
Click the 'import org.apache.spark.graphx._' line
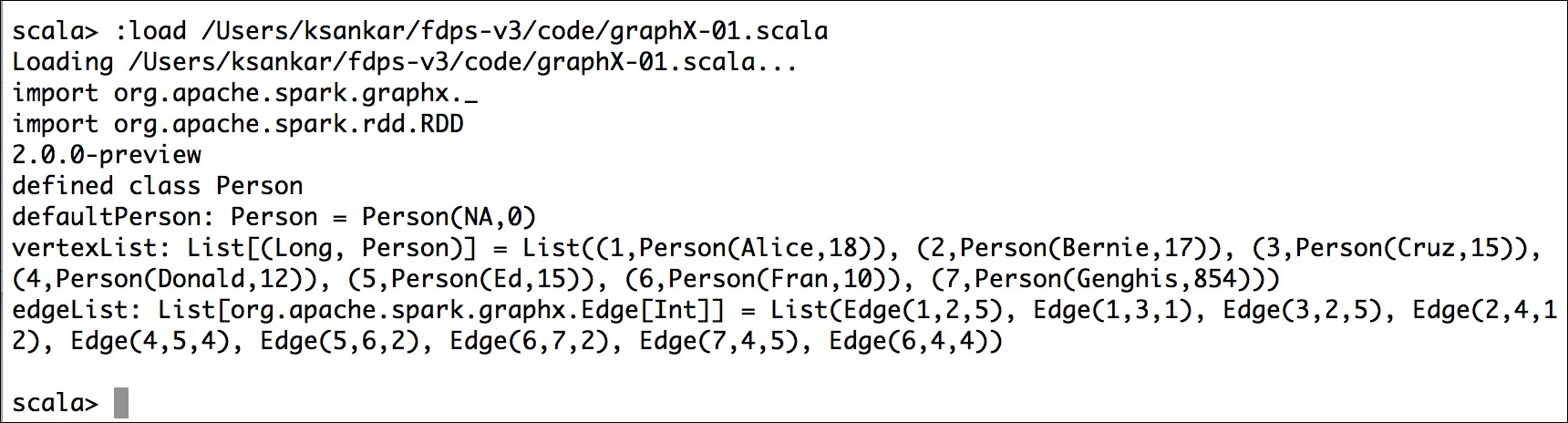pos(245,93)
